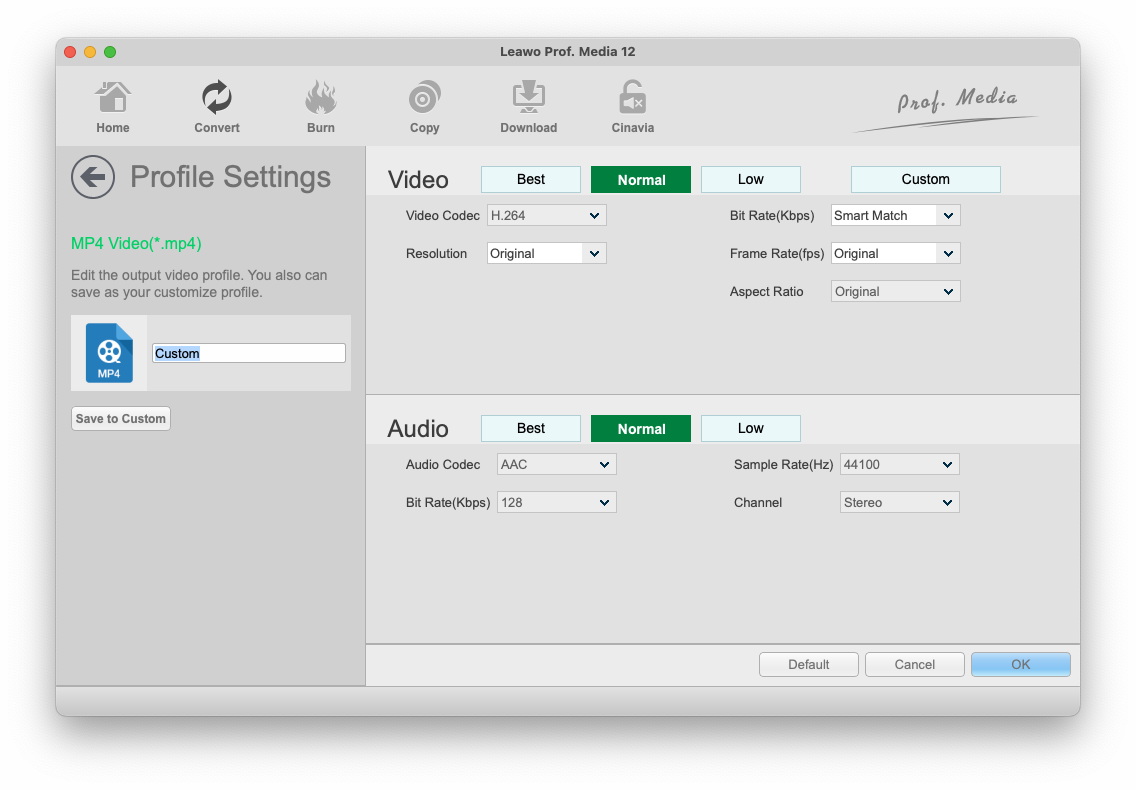Open the Home module icon
Screen dimensions: 1136x790
point(113,100)
